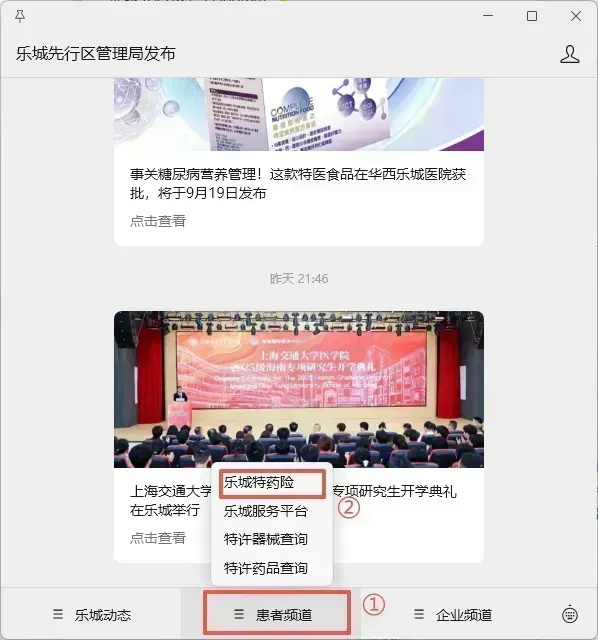
Task: Choose 特许器械查询 in the menu
Action: point(266,539)
